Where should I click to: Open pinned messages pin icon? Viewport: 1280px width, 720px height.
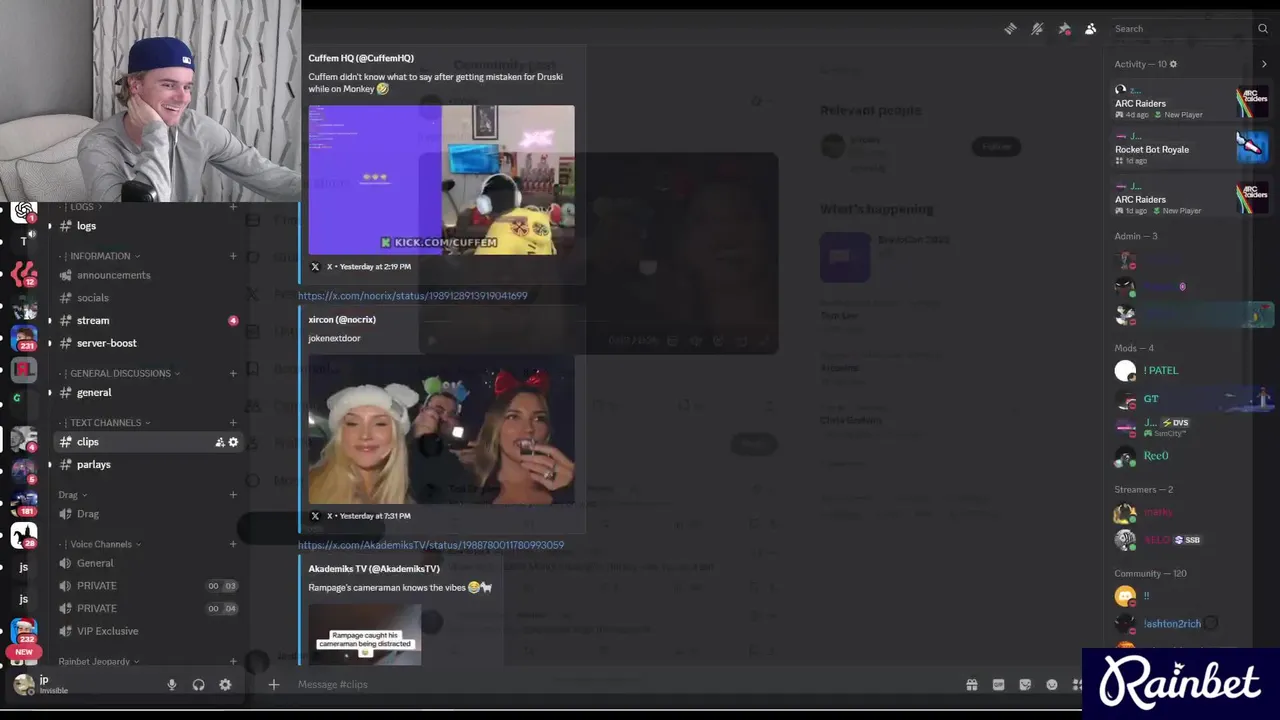pos(1064,29)
